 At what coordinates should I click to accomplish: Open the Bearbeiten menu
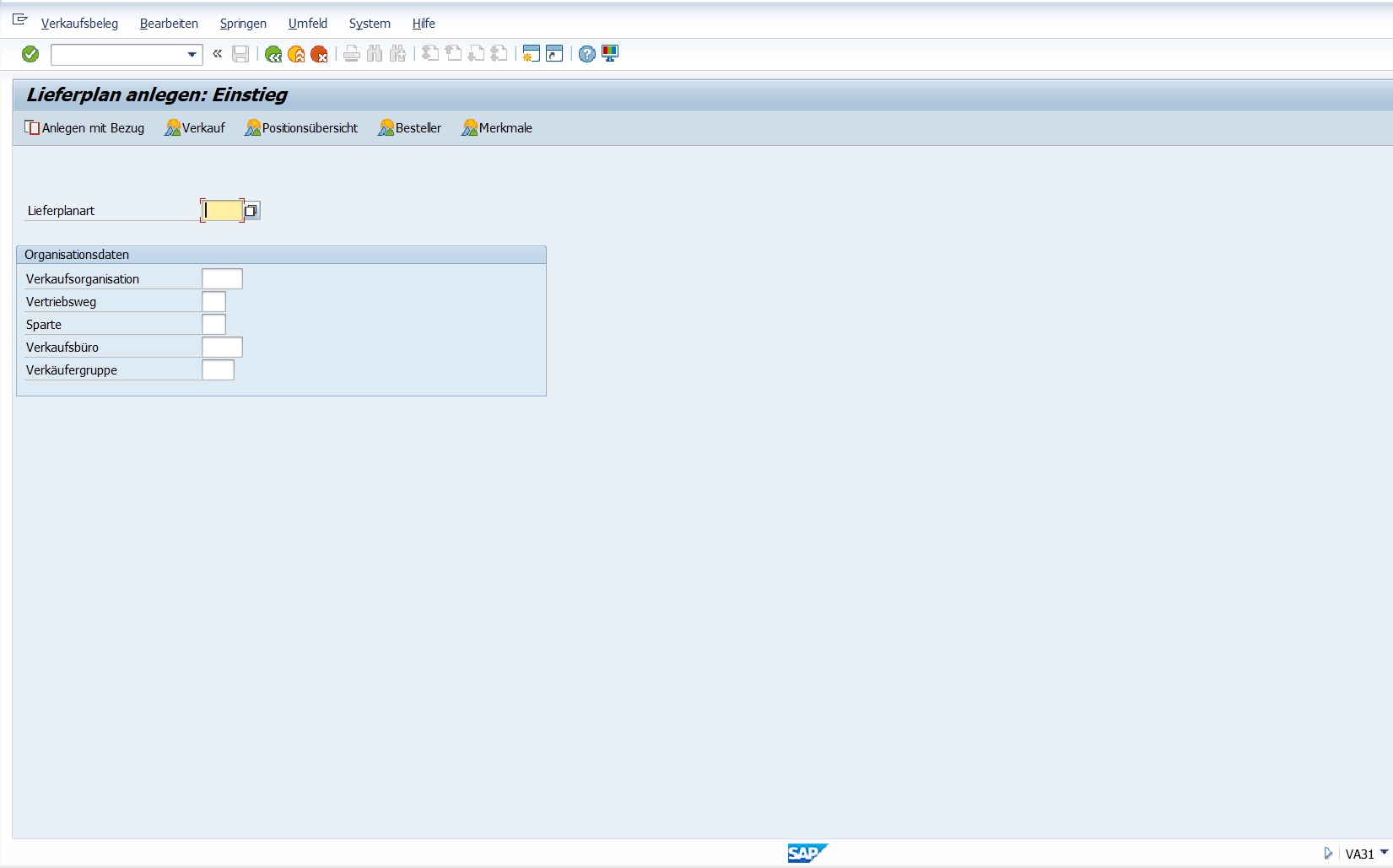(x=169, y=24)
